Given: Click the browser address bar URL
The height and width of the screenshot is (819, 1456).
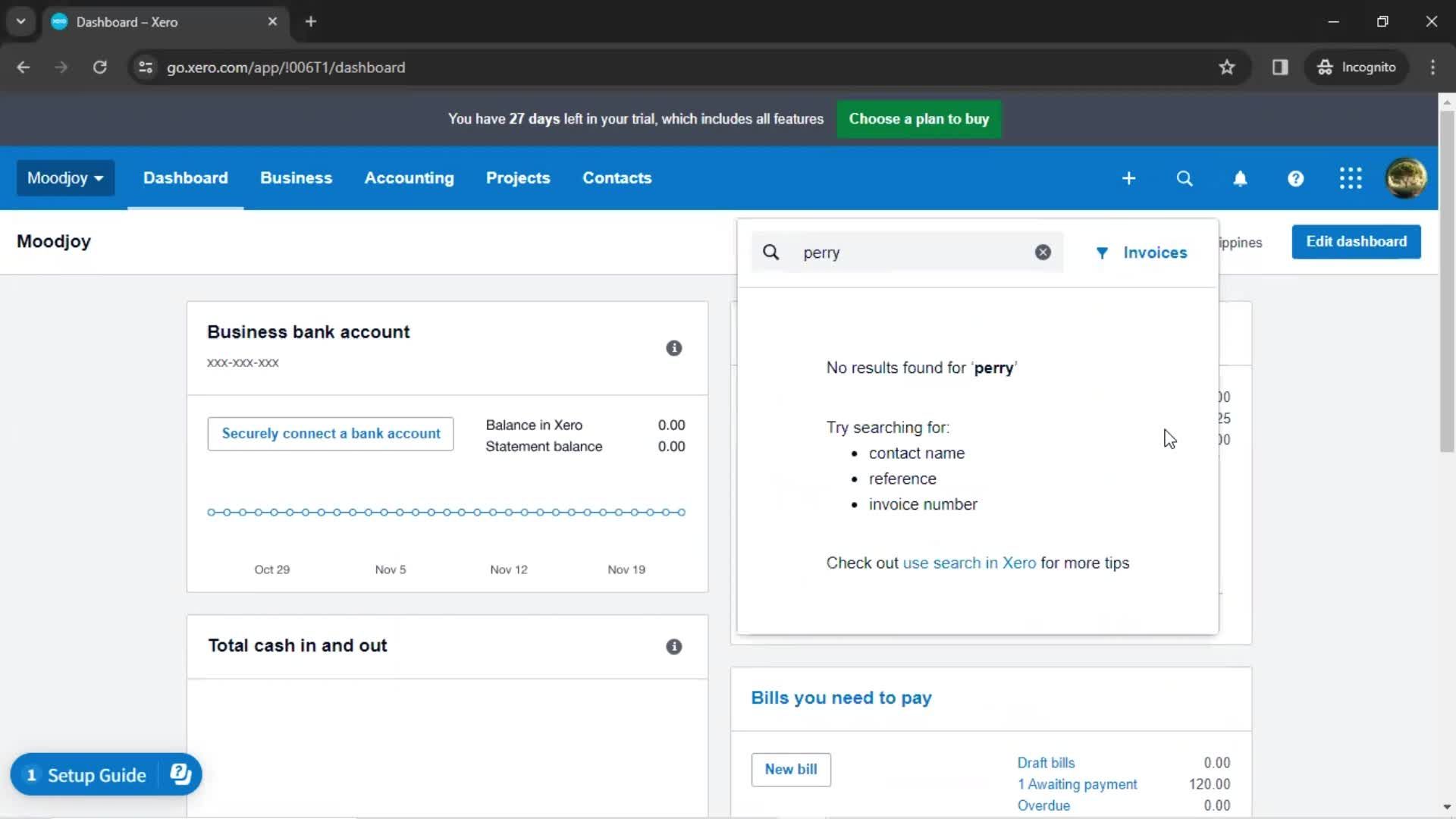Looking at the screenshot, I should click(x=286, y=67).
